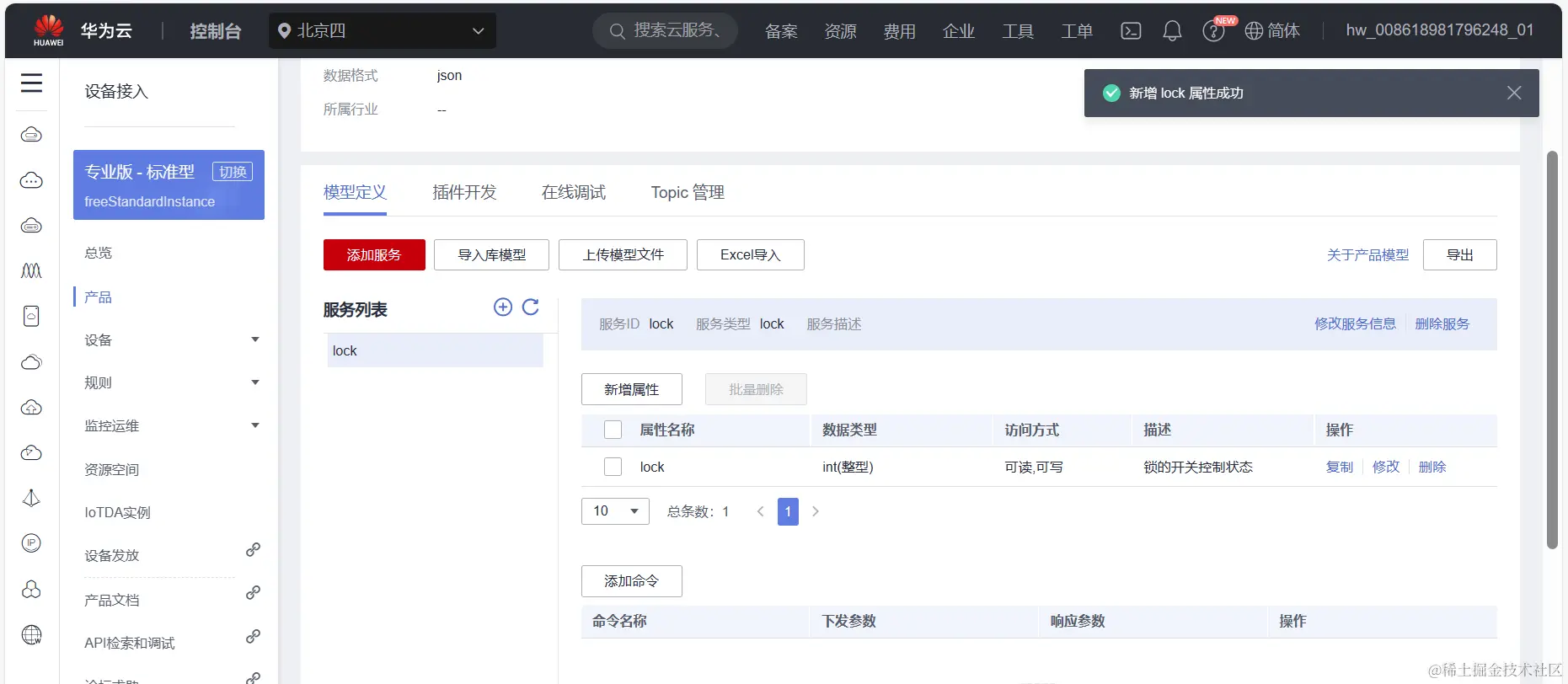Open the 关于产品模型 link

point(1367,254)
